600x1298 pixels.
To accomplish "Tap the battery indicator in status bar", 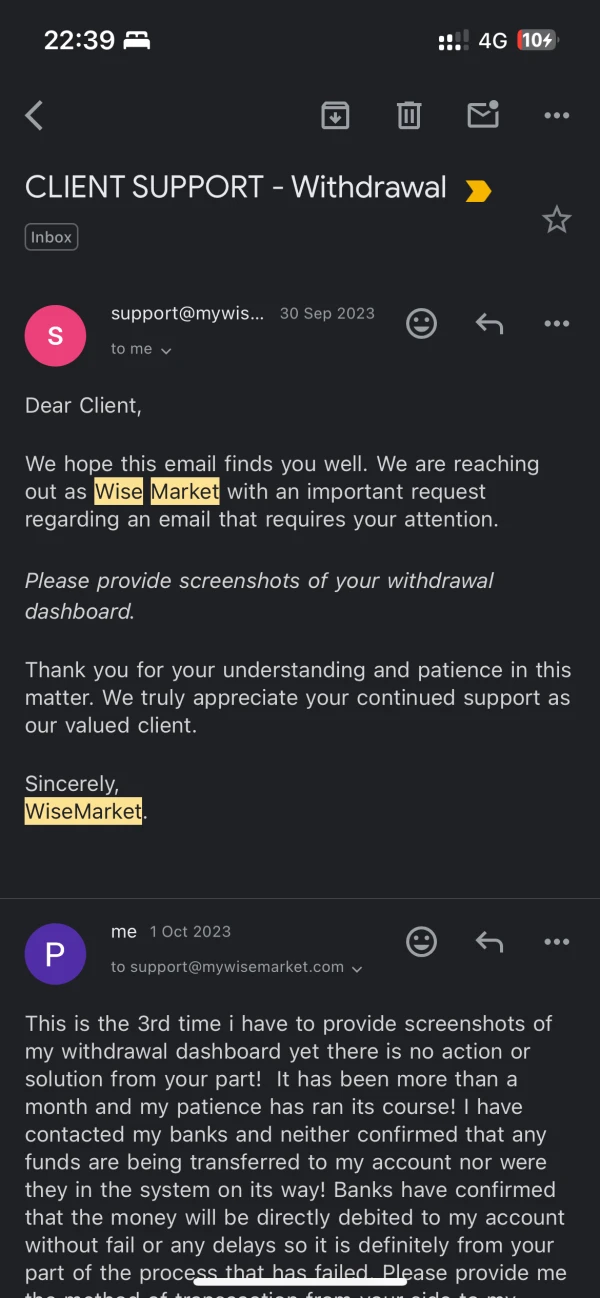I will click(x=536, y=40).
